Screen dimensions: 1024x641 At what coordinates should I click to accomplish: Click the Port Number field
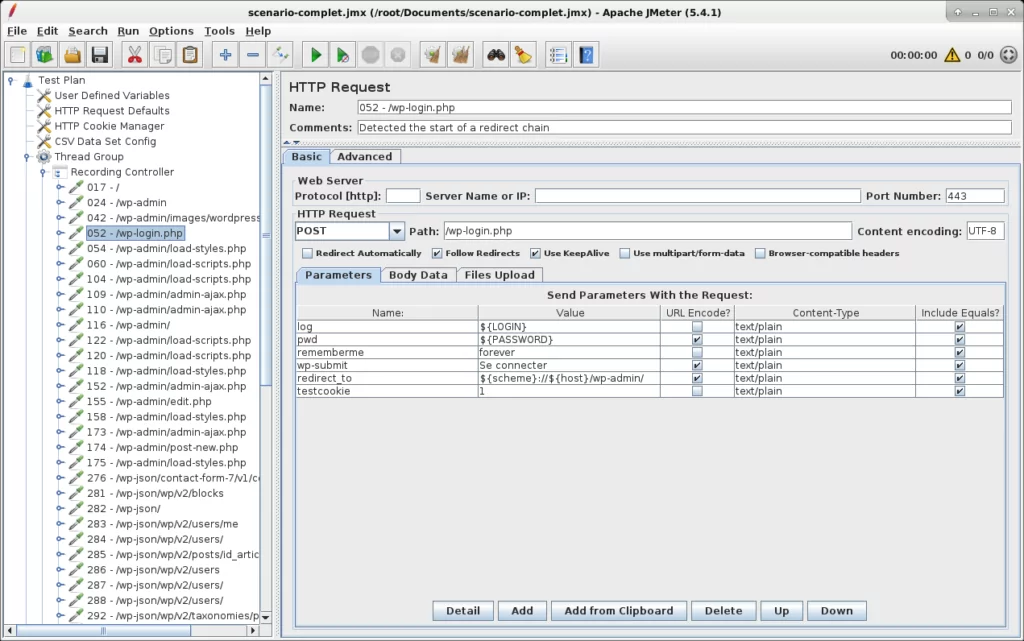click(x=975, y=196)
